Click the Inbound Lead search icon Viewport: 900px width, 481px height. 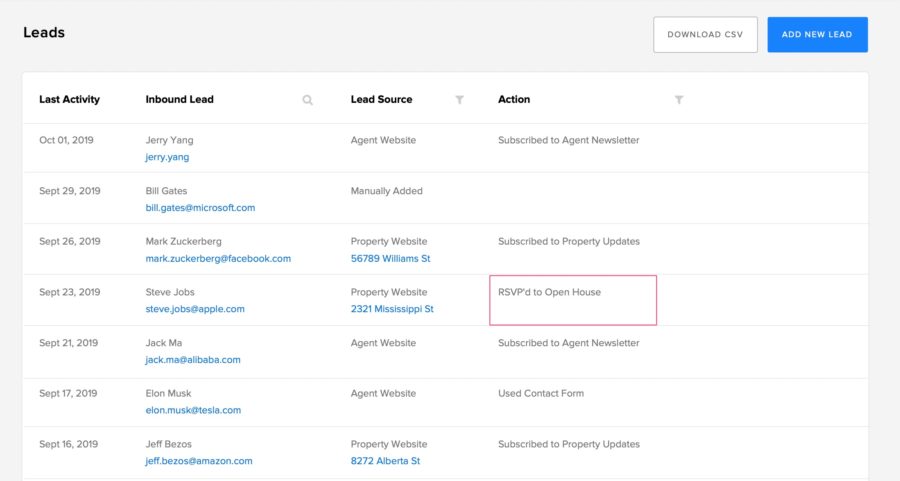pos(308,100)
